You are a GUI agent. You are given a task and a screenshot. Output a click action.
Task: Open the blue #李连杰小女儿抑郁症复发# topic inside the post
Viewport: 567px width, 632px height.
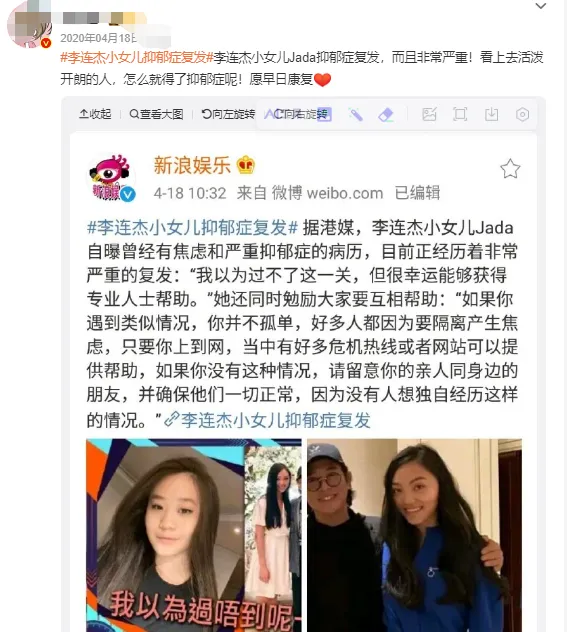pyautogui.click(x=193, y=228)
